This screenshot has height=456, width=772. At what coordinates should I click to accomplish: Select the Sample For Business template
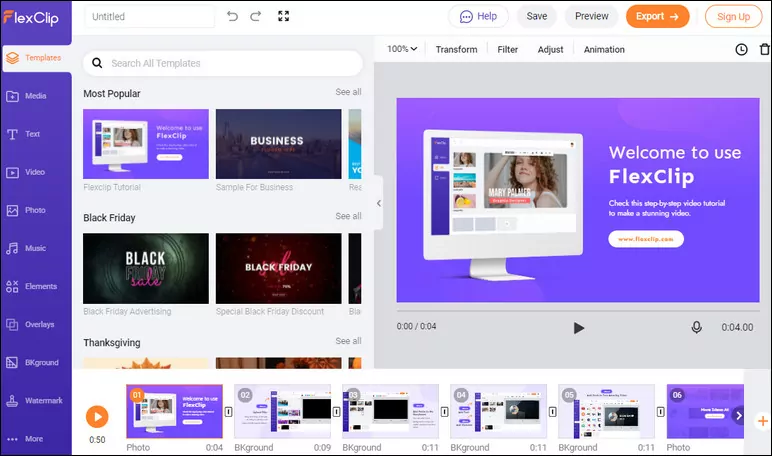click(279, 144)
